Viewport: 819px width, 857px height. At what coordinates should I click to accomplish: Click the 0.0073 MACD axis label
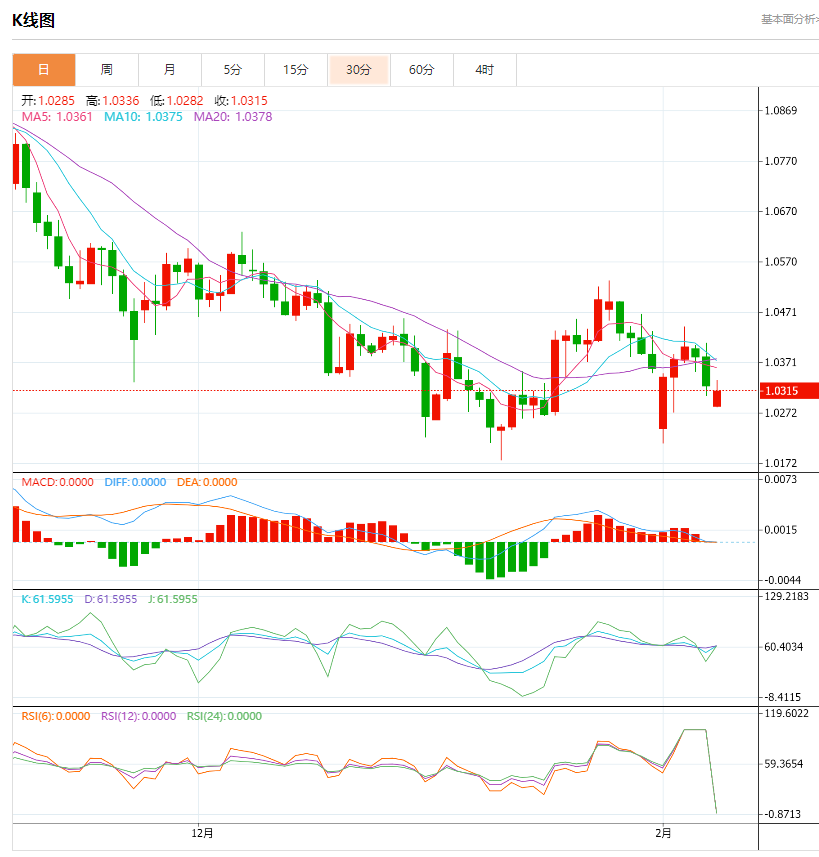pyautogui.click(x=781, y=479)
